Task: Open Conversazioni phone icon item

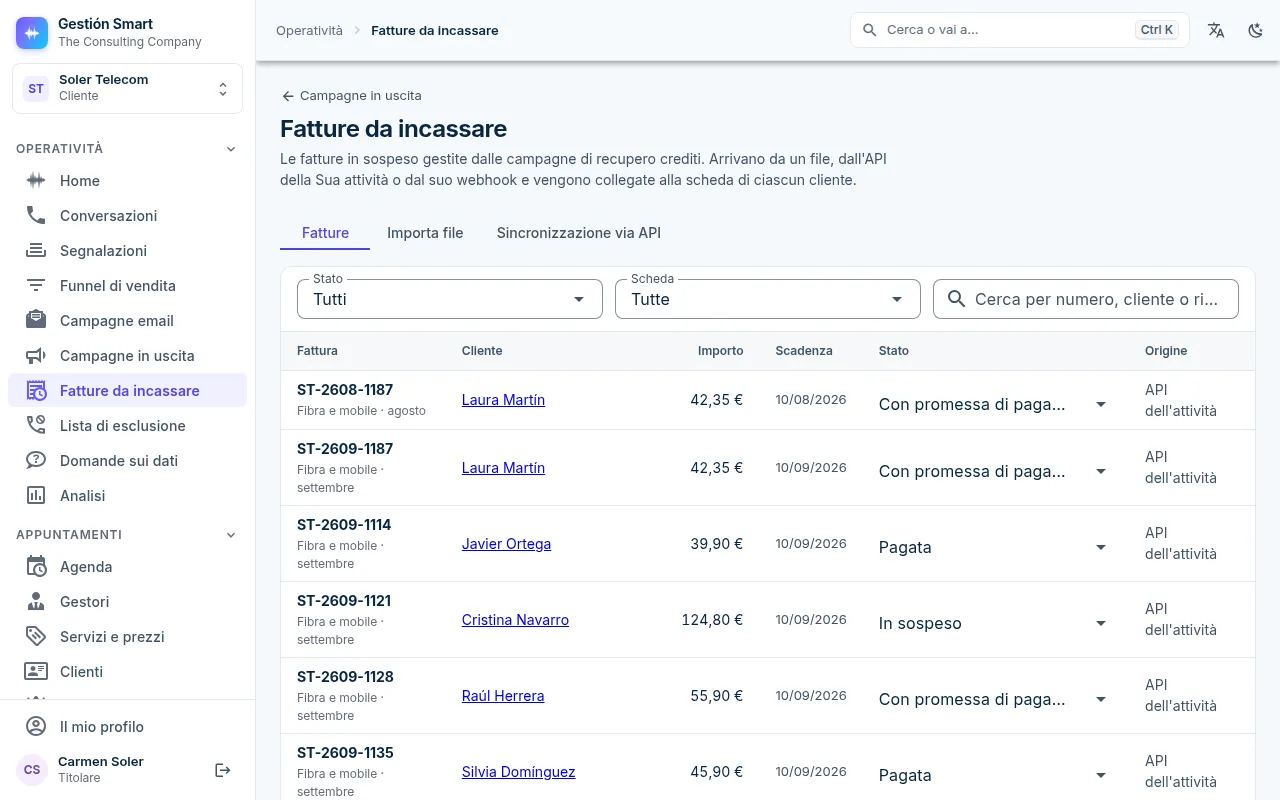Action: click(127, 216)
